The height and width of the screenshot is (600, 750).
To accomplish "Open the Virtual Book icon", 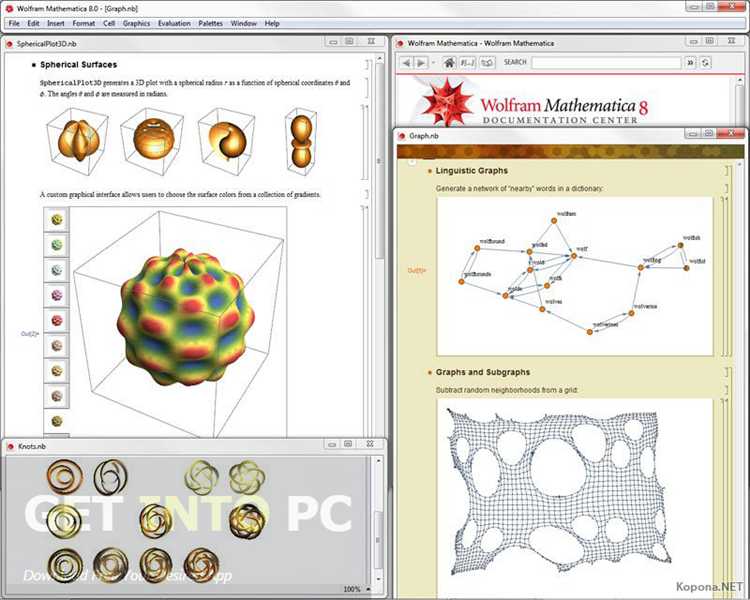I will coord(487,63).
